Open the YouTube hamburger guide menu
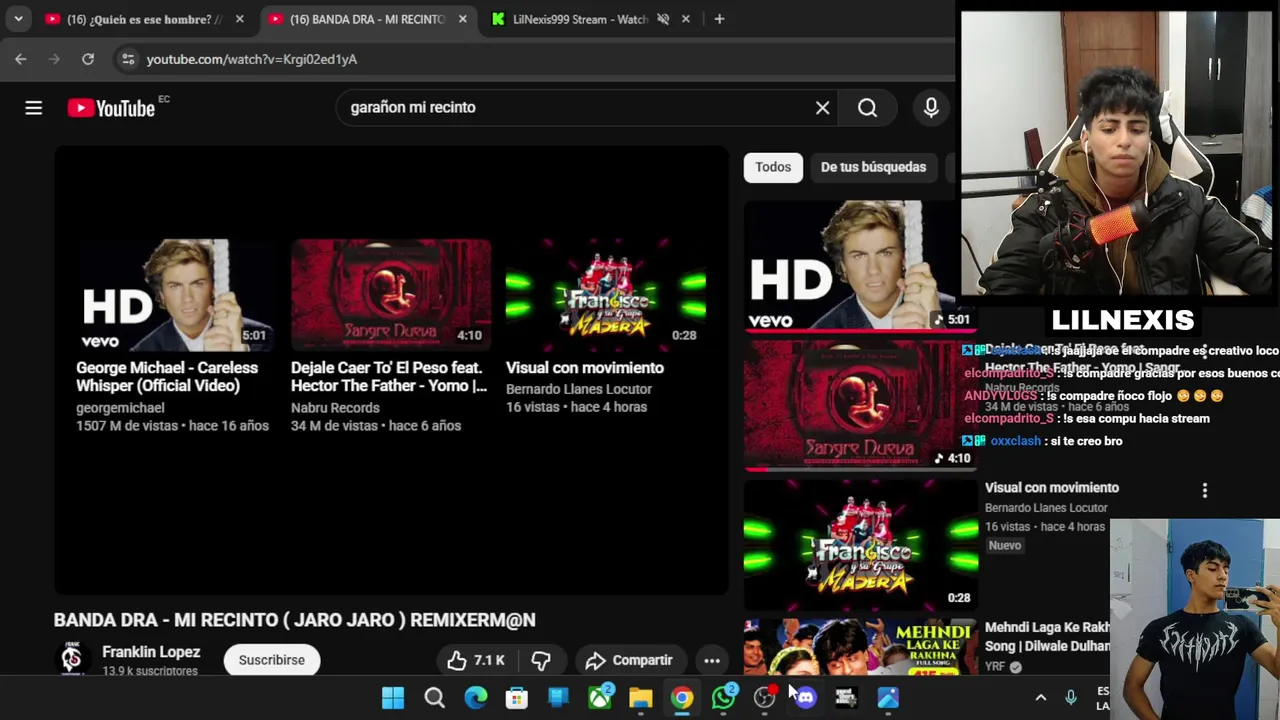 click(x=34, y=108)
